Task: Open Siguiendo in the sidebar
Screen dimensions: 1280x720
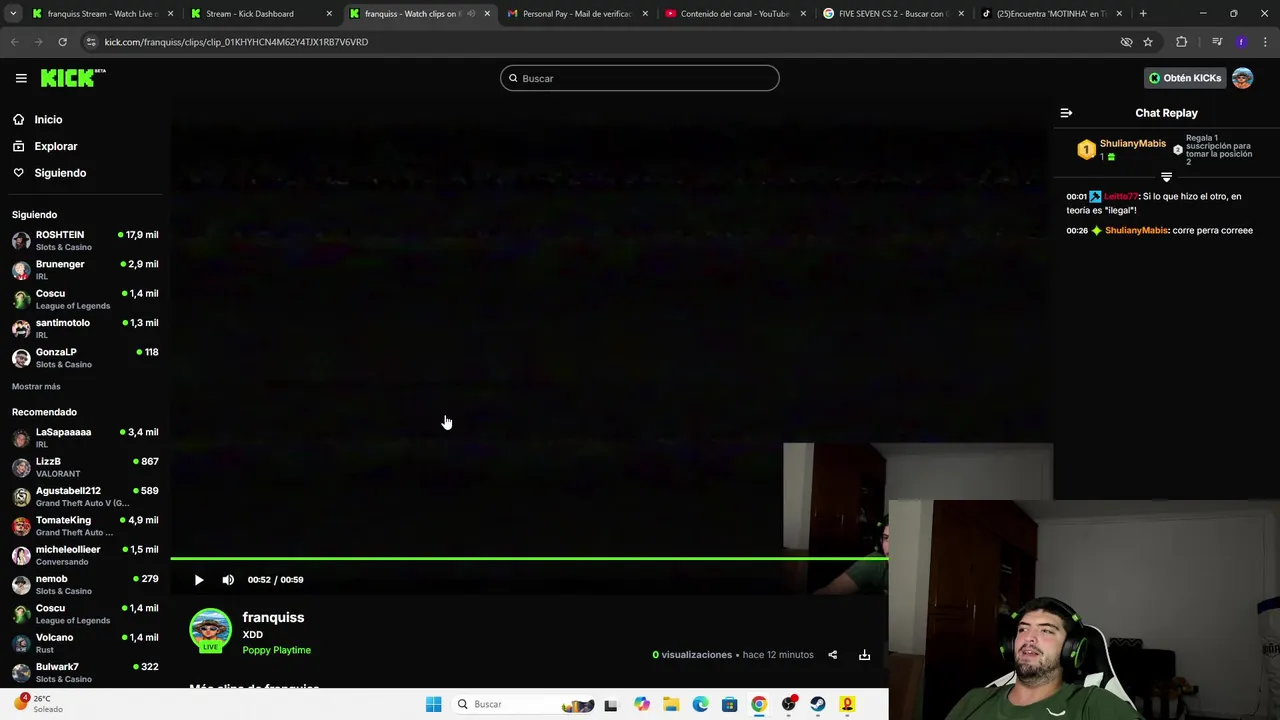Action: (x=60, y=173)
